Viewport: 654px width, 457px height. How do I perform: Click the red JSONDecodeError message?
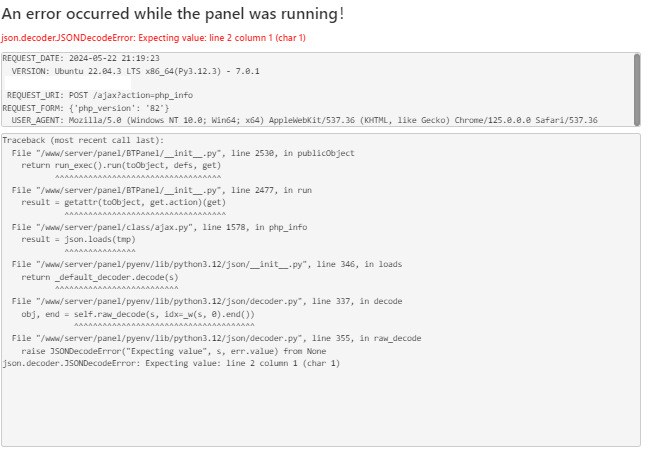(x=153, y=38)
